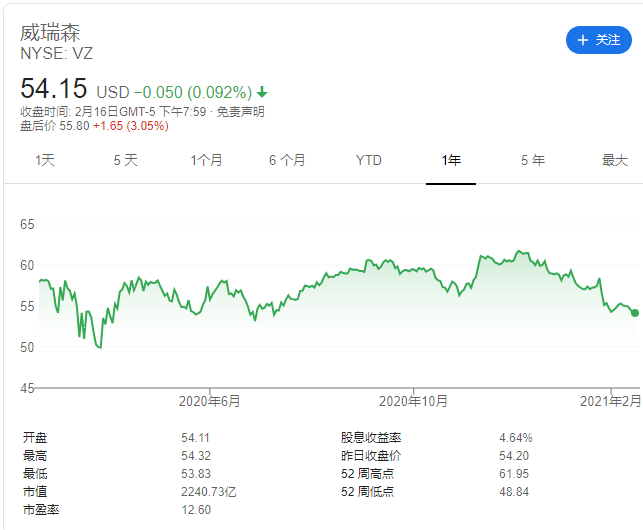Switch to the 5 天 tab
This screenshot has width=643, height=530.
pos(125,160)
